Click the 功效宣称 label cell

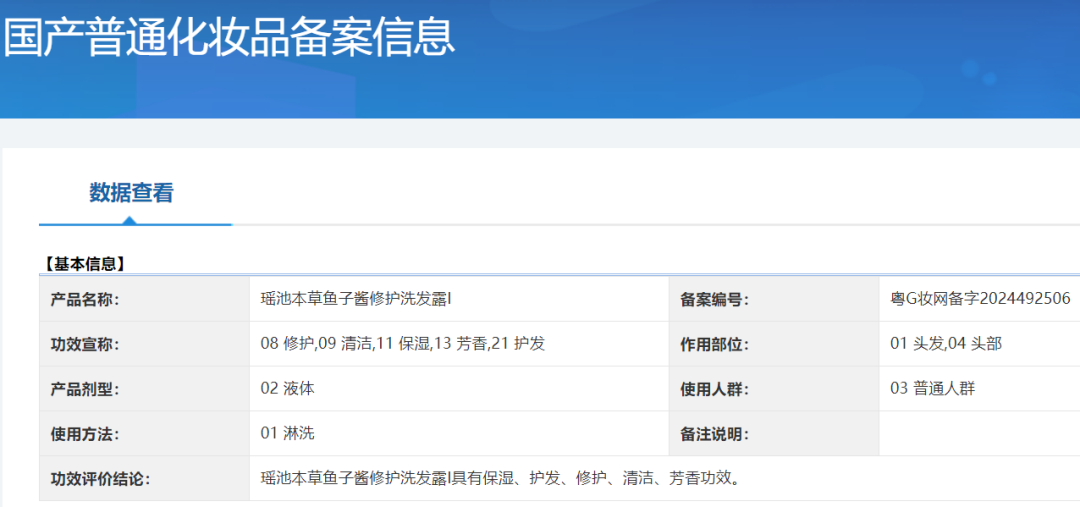(85, 344)
